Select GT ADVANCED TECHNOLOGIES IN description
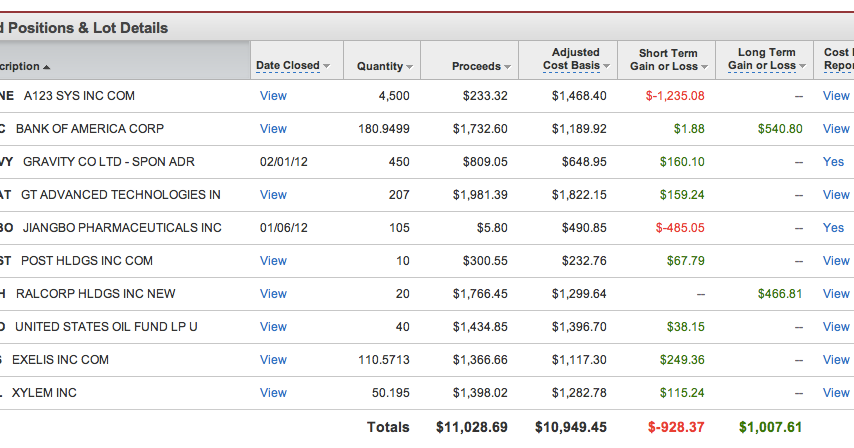 pyautogui.click(x=120, y=195)
